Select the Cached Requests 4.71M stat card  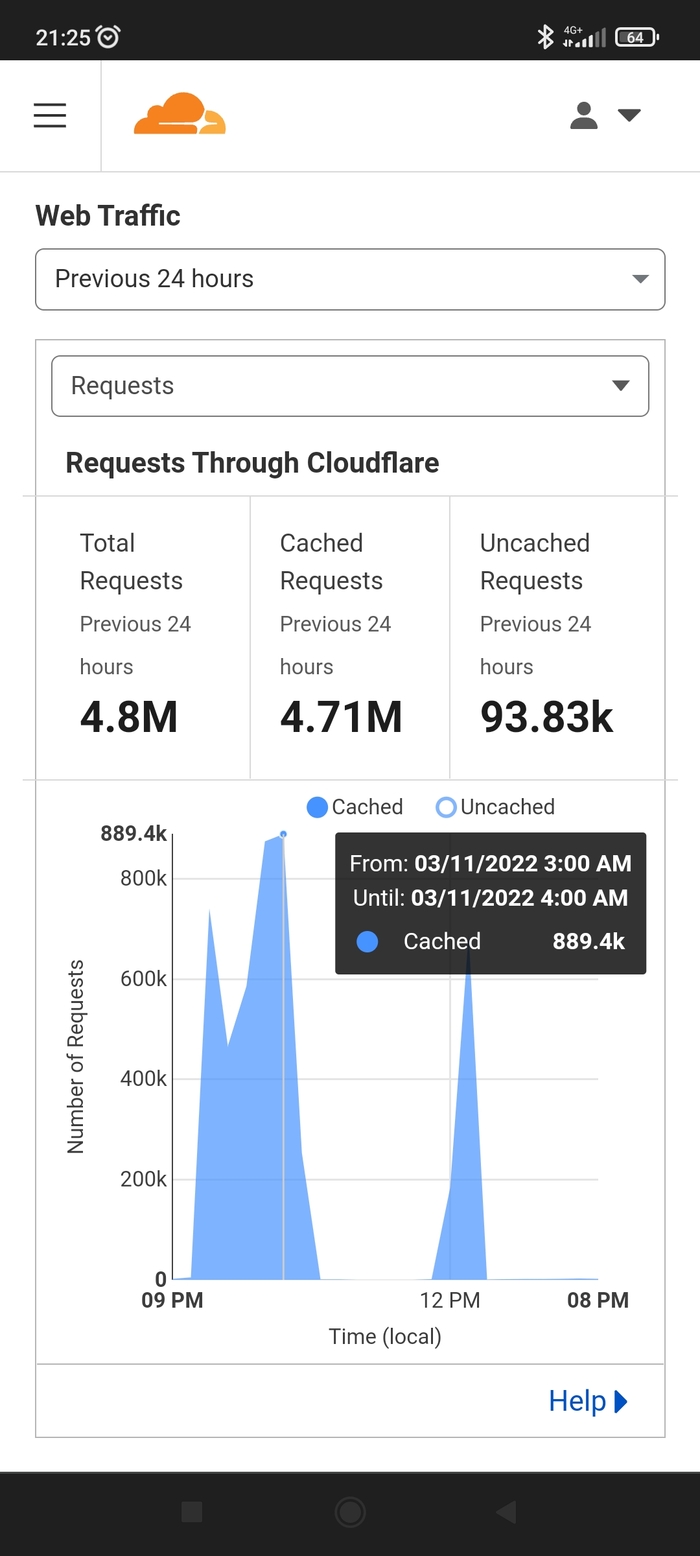(x=349, y=638)
